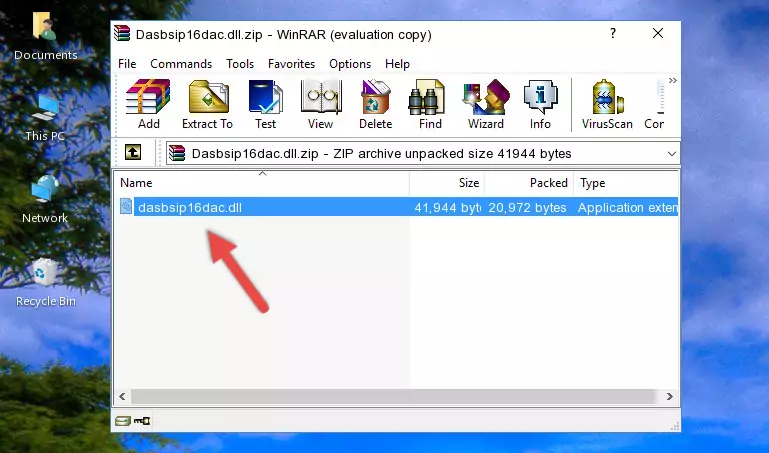This screenshot has width=769, height=453.
Task: Click the title bar help question mark
Action: click(613, 33)
